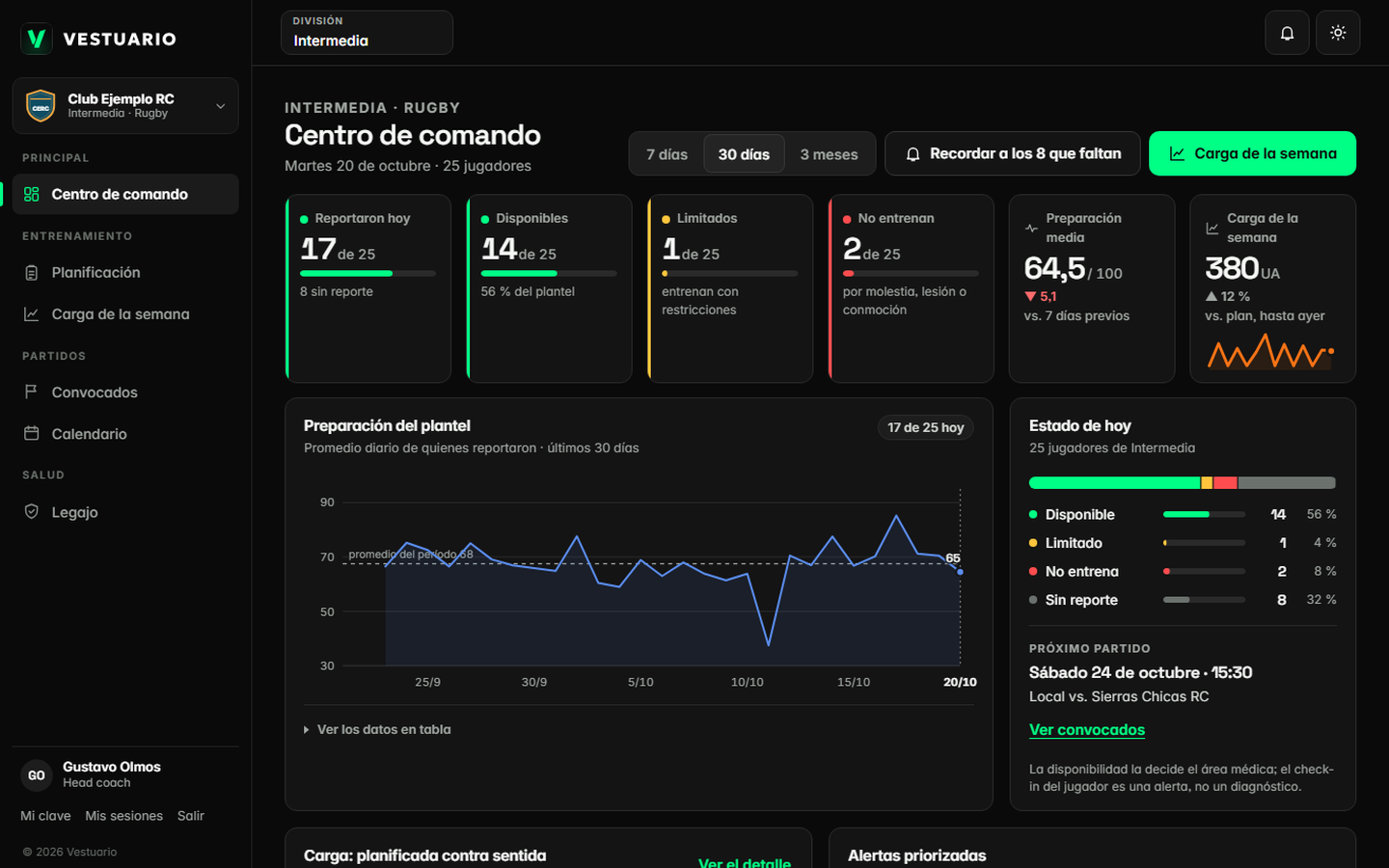The height and width of the screenshot is (868, 1389).
Task: Select the 3 meses range
Action: point(829,154)
